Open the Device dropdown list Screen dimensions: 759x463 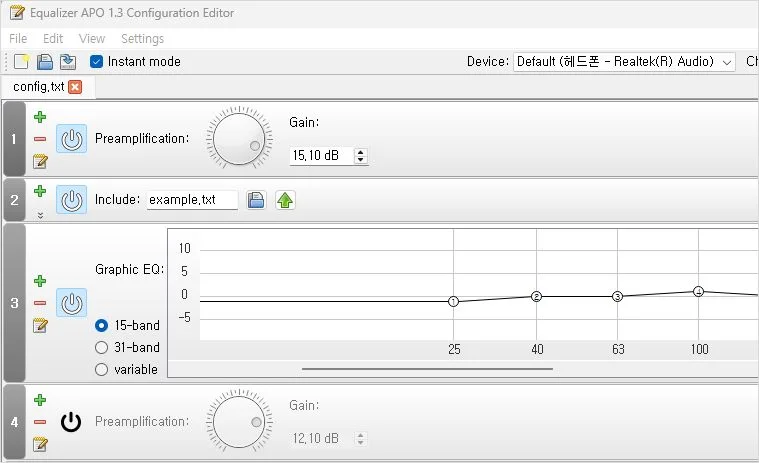pyautogui.click(x=625, y=62)
